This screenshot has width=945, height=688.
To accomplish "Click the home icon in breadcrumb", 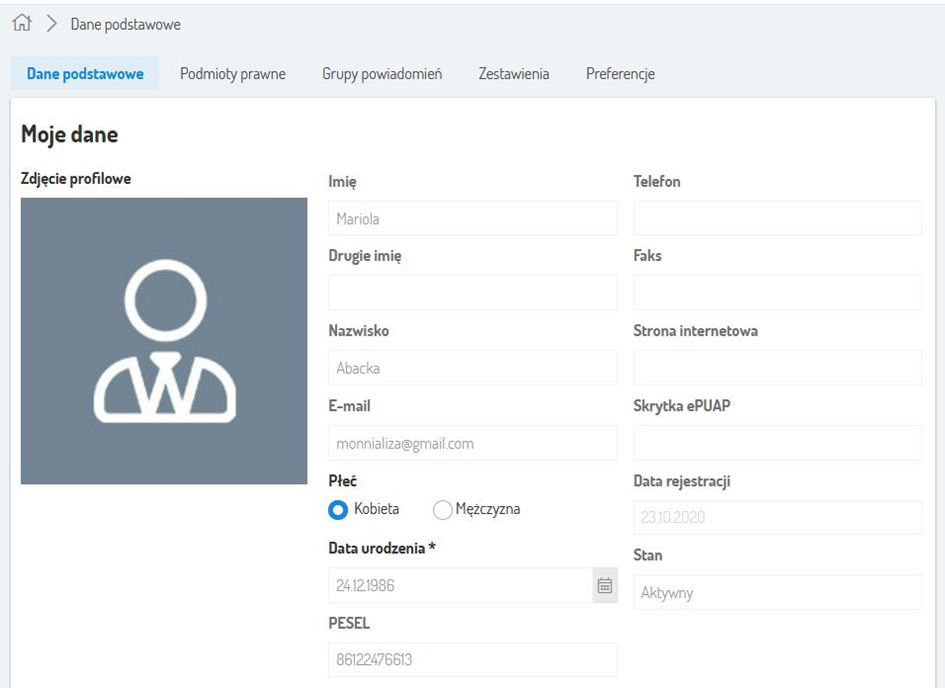I will coord(22,24).
